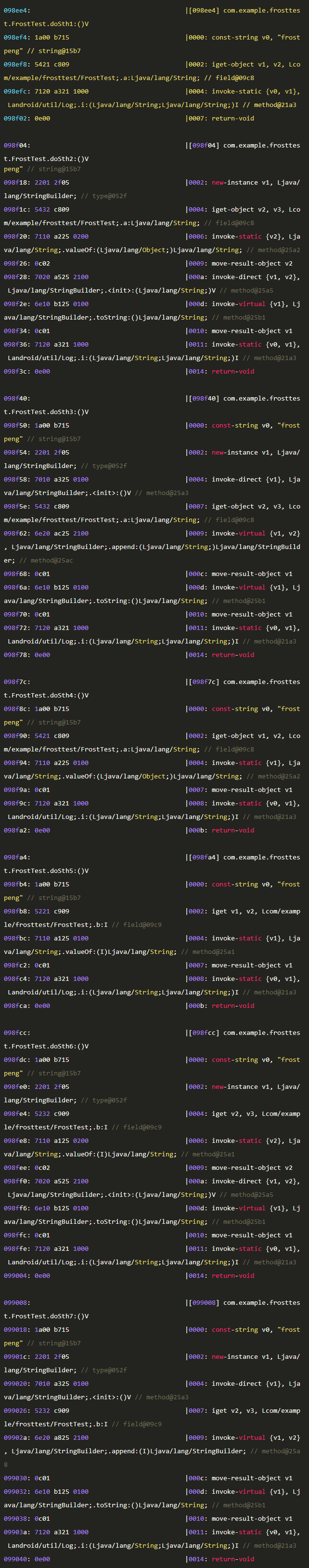Click address 098f90: iget-object line
This screenshot has height=1568, width=309.
17,736
